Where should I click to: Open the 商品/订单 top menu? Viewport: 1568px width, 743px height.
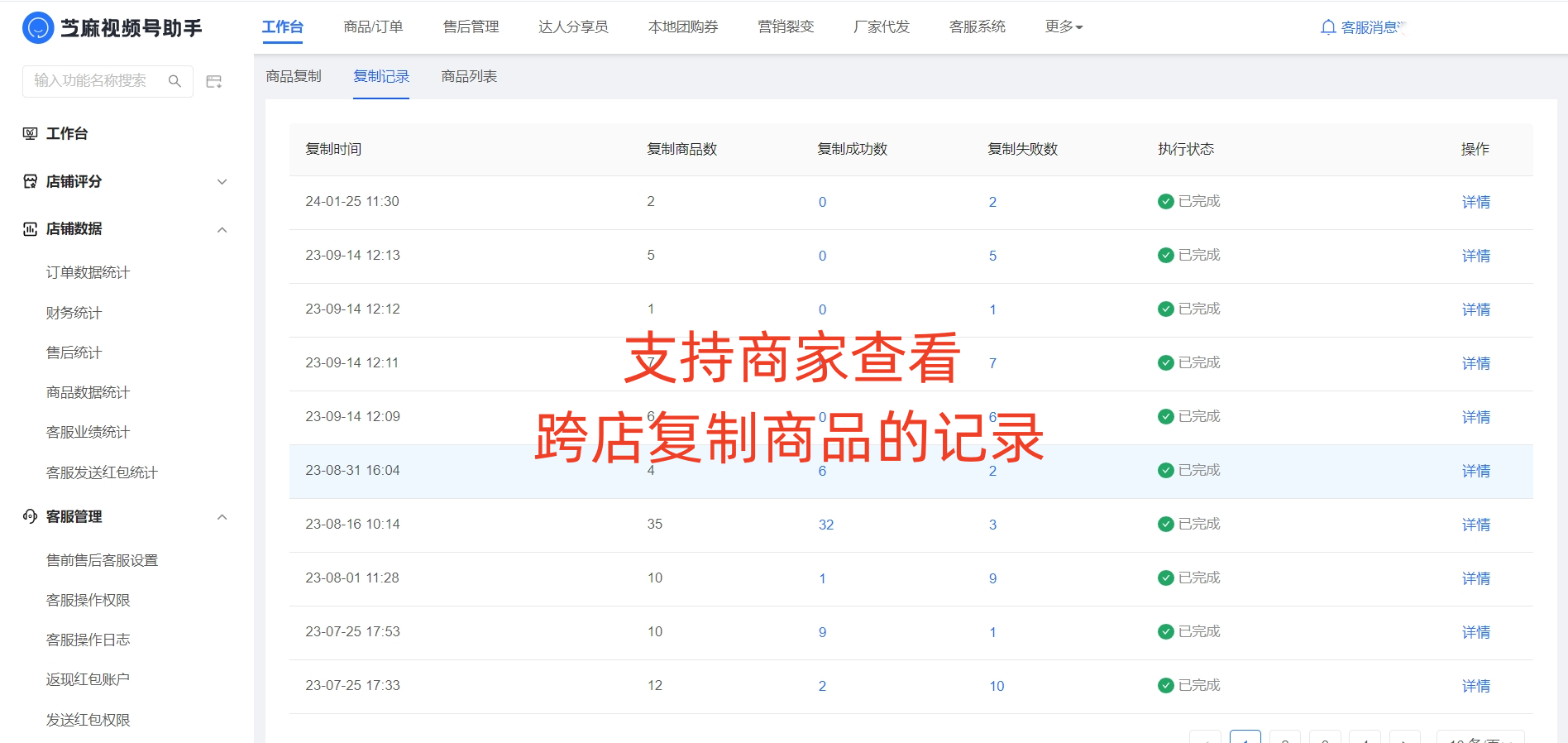pos(374,27)
